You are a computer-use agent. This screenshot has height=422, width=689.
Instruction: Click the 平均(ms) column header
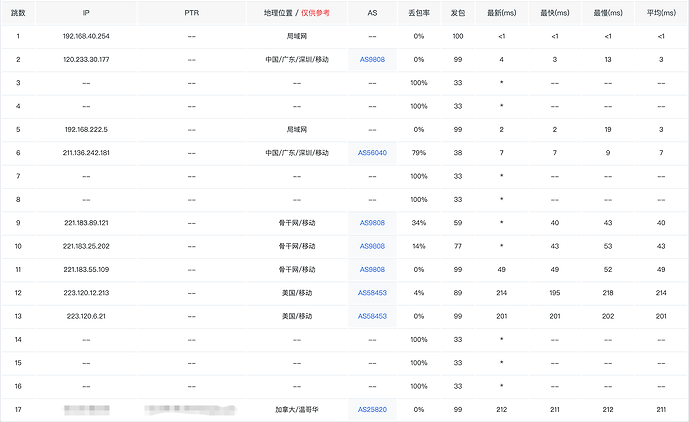[661, 13]
